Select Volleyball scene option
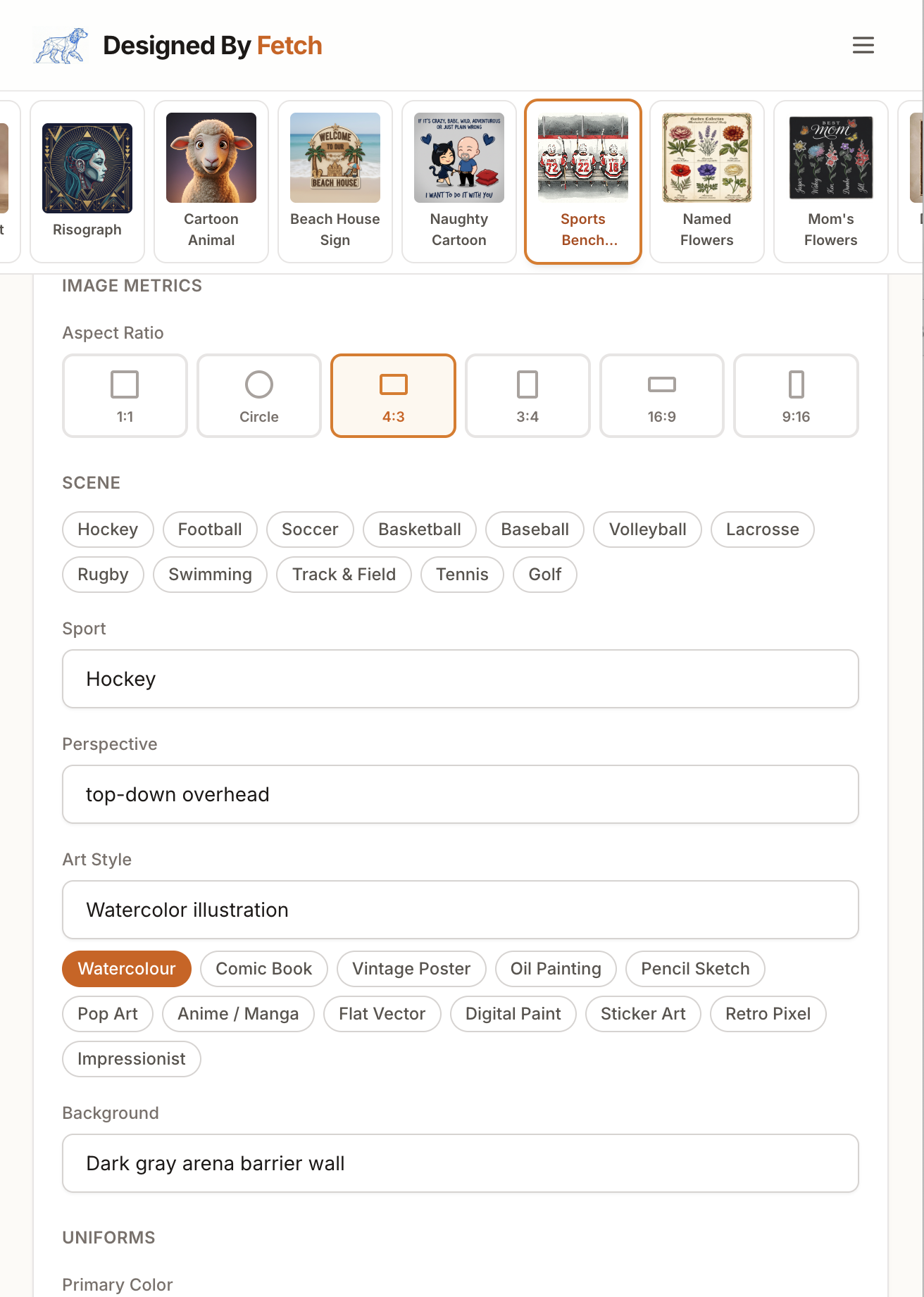 tap(648, 530)
